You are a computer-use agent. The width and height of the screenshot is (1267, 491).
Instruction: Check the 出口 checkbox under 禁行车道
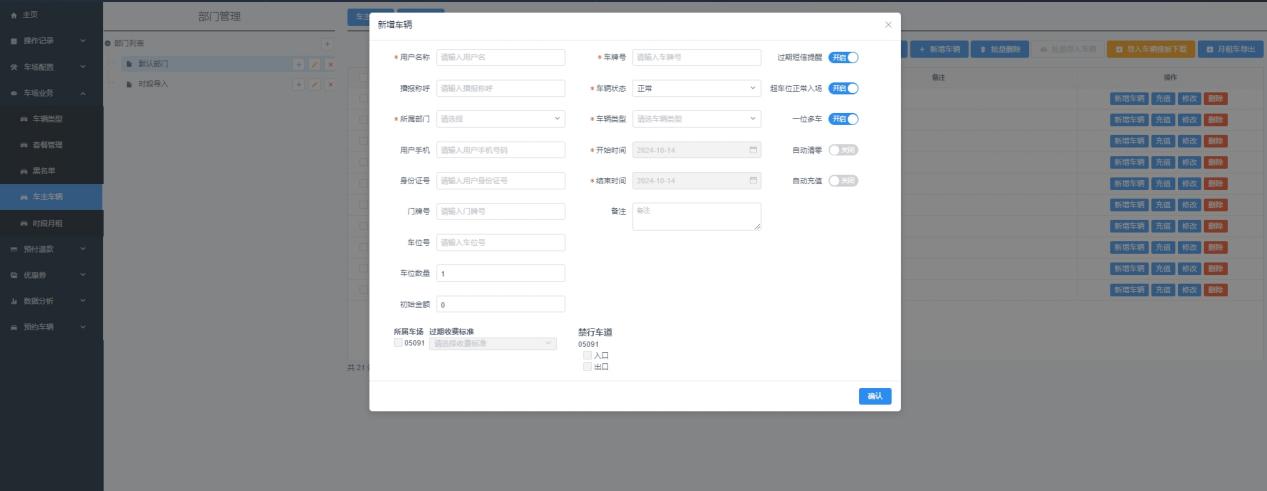pyautogui.click(x=587, y=366)
